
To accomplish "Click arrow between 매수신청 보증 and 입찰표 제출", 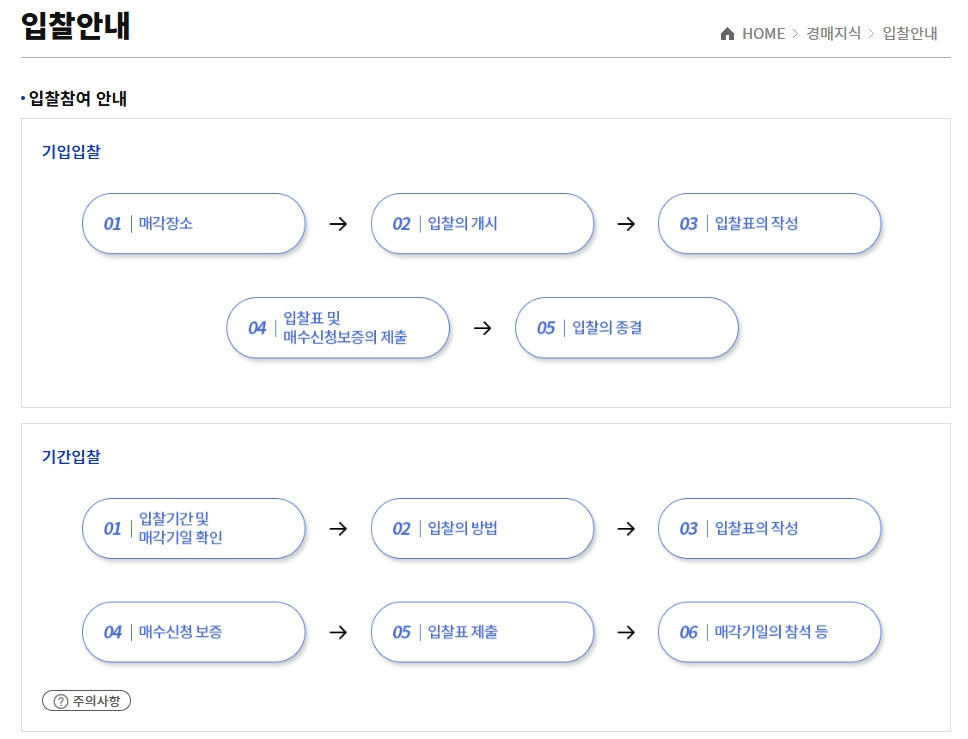I will tap(338, 632).
